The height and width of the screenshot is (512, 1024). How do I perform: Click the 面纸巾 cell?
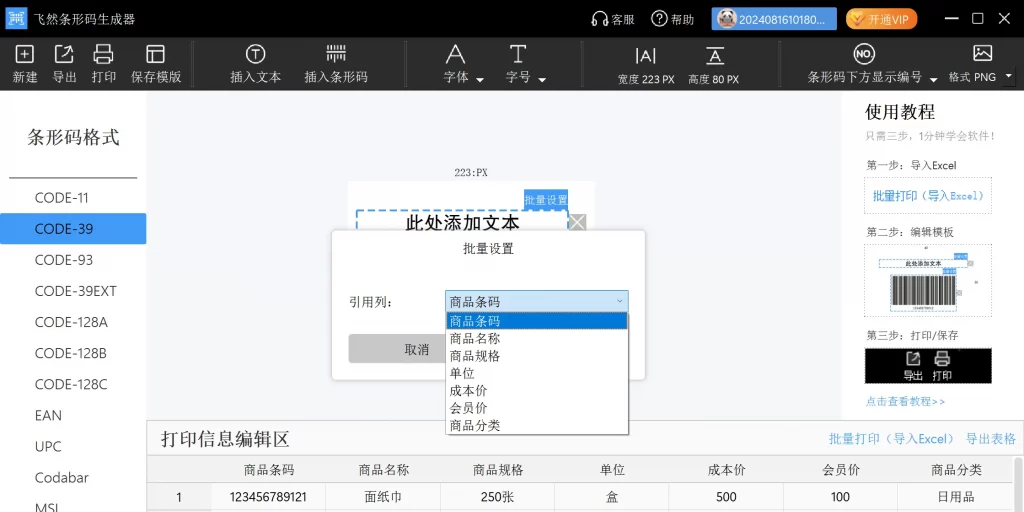383,497
